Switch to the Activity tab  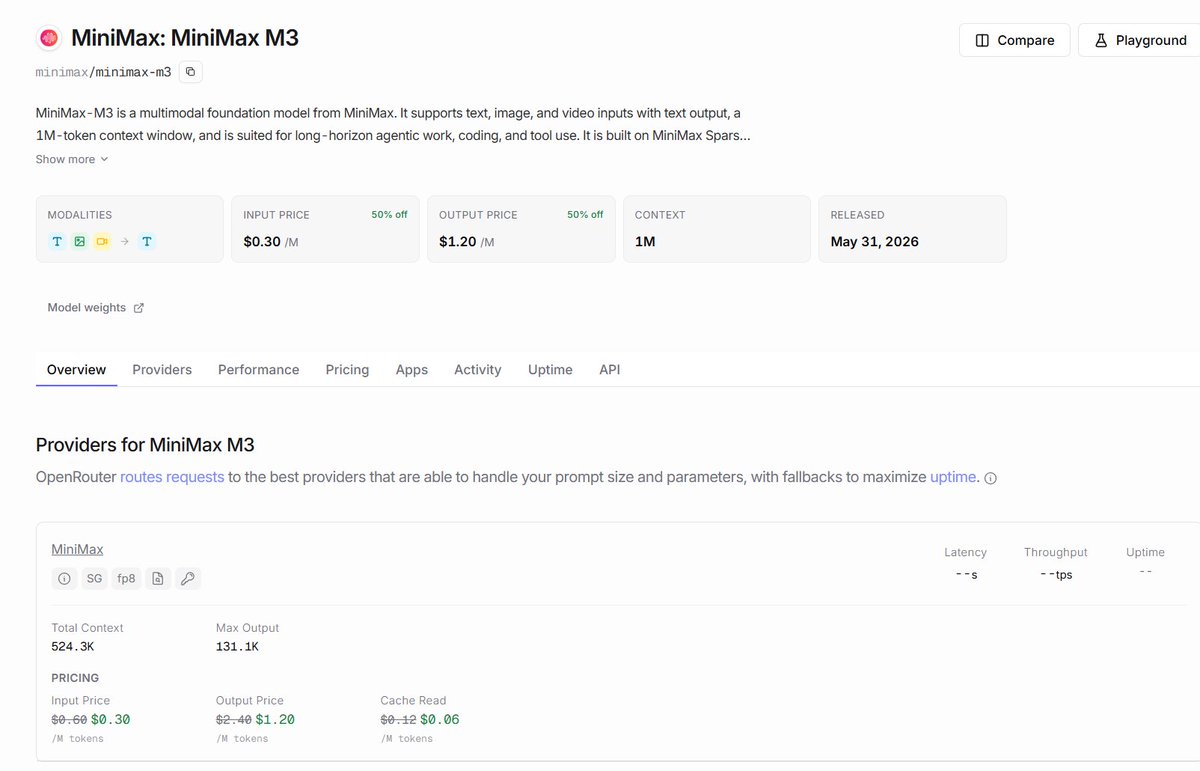478,369
